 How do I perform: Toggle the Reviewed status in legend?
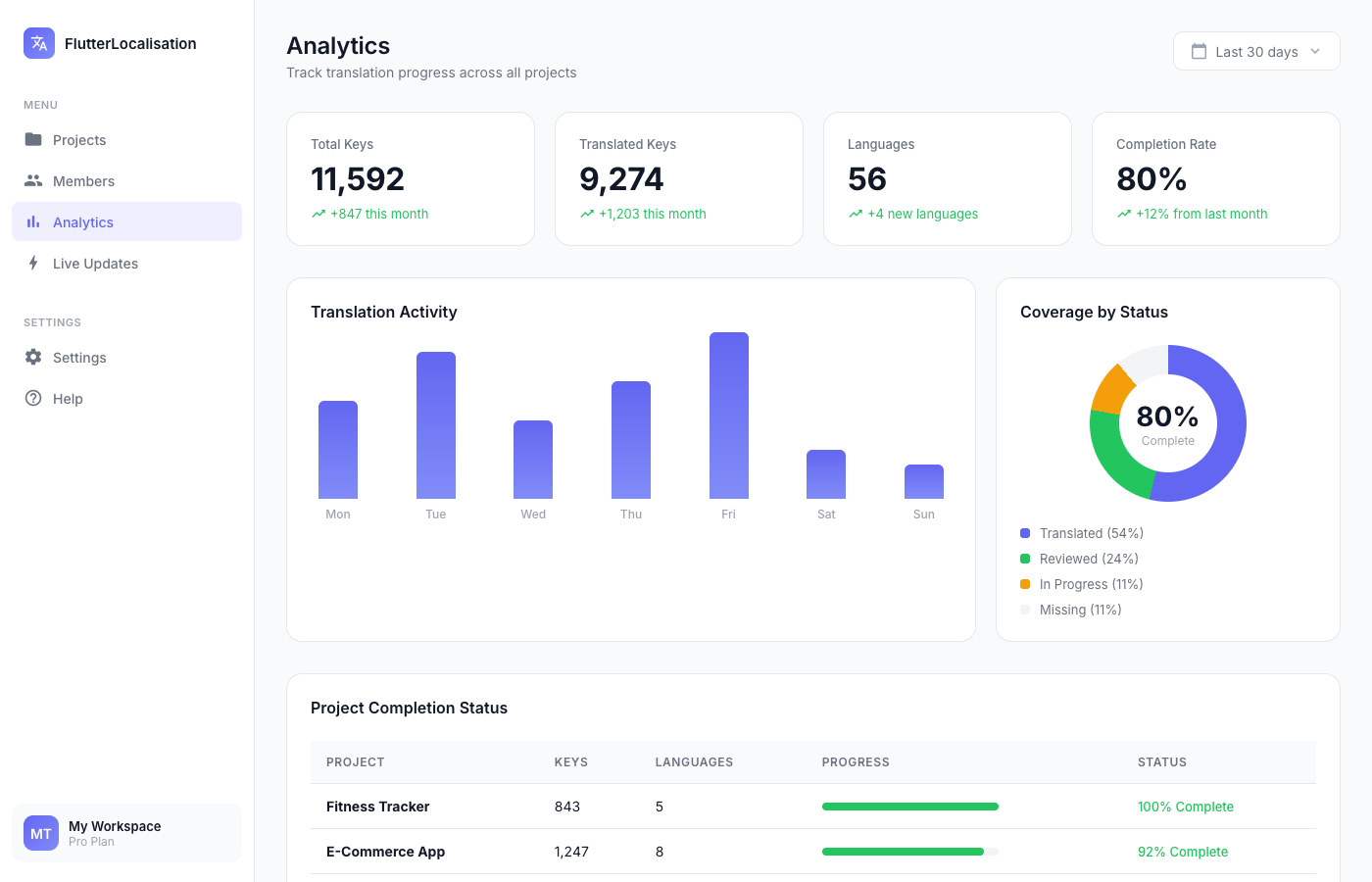[x=1078, y=559]
